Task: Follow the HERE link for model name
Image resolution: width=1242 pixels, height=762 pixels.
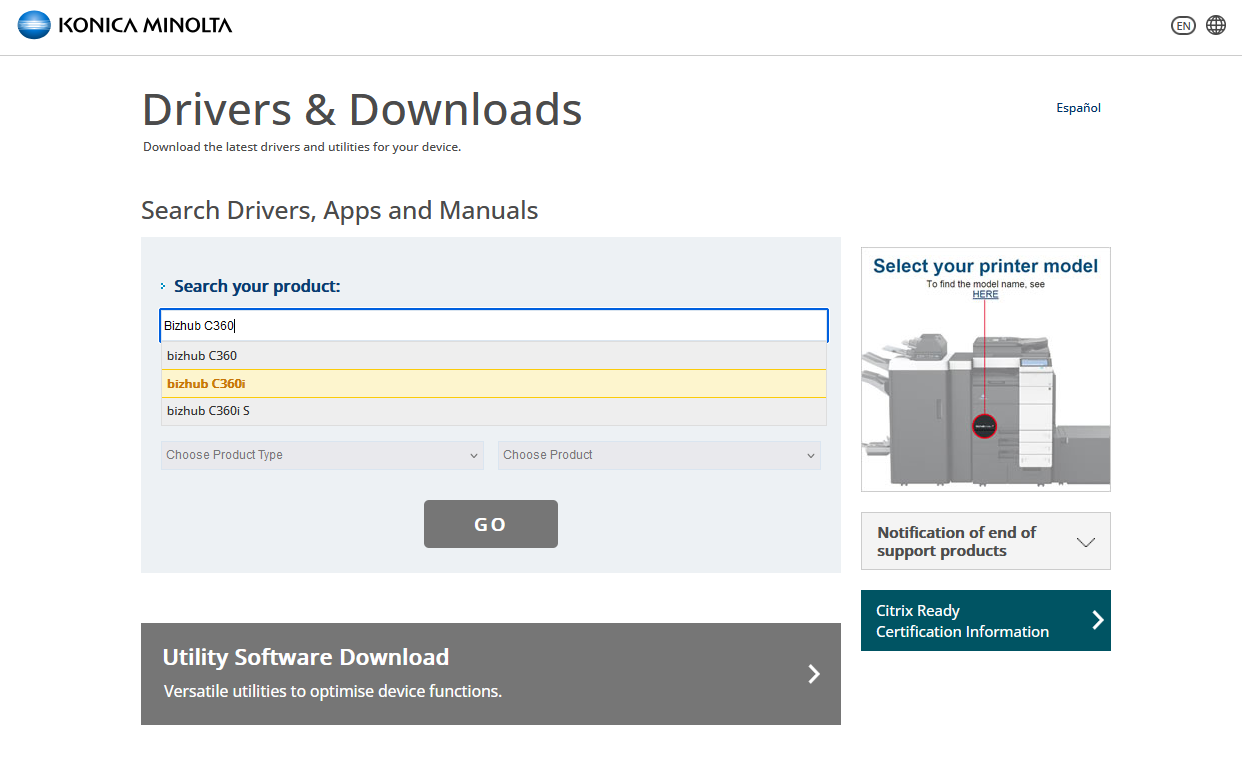Action: tap(985, 294)
